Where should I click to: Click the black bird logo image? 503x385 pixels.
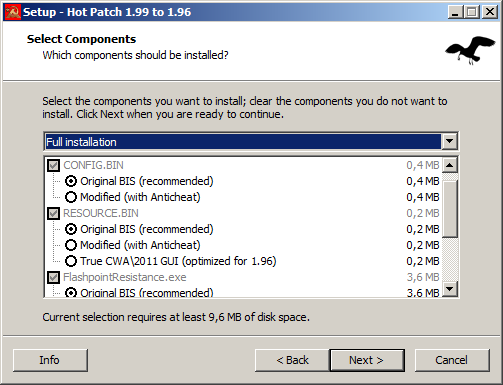(470, 50)
